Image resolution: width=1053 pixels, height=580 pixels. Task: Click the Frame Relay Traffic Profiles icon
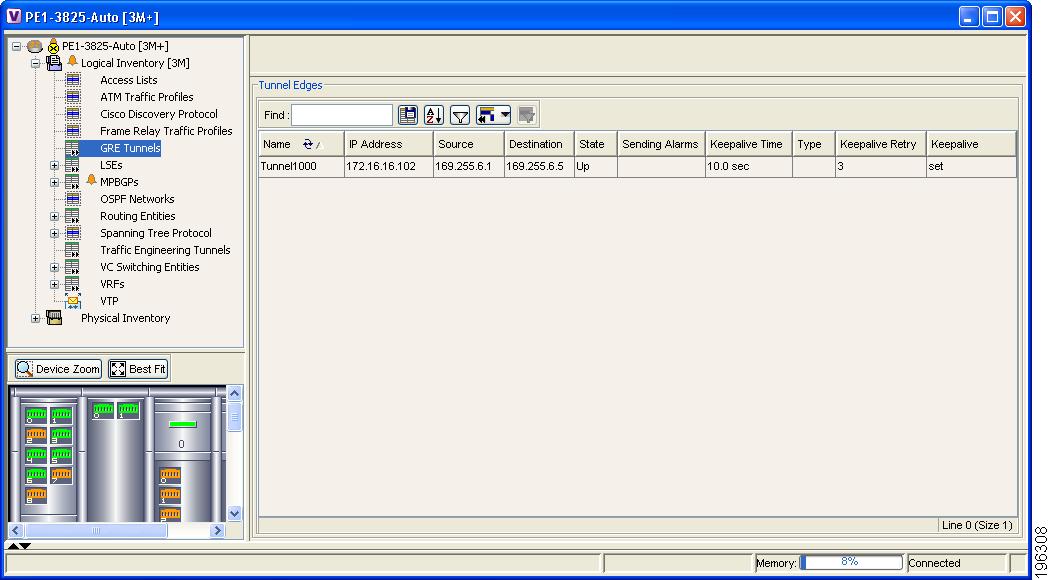[x=73, y=132]
